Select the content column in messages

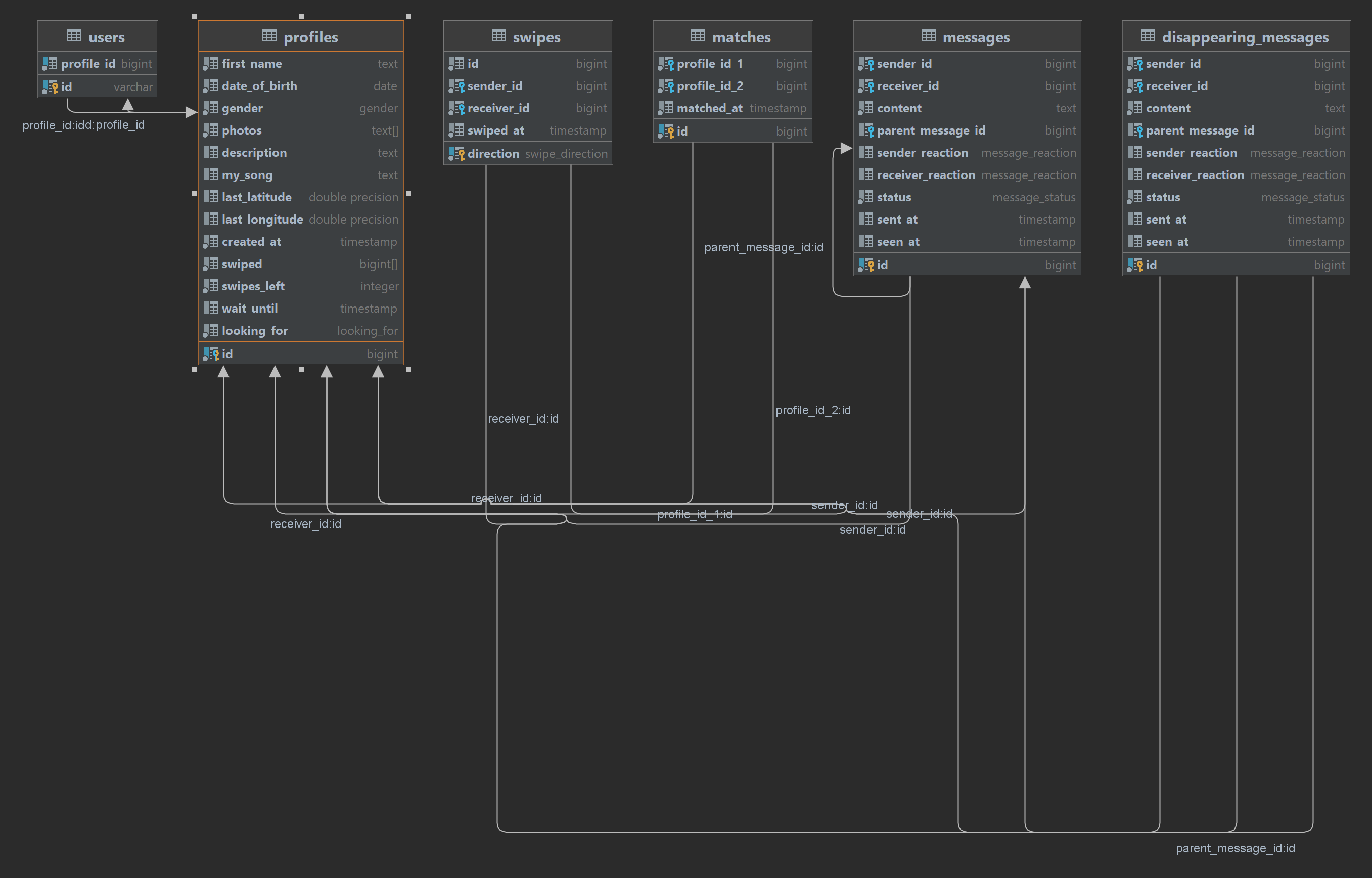968,108
